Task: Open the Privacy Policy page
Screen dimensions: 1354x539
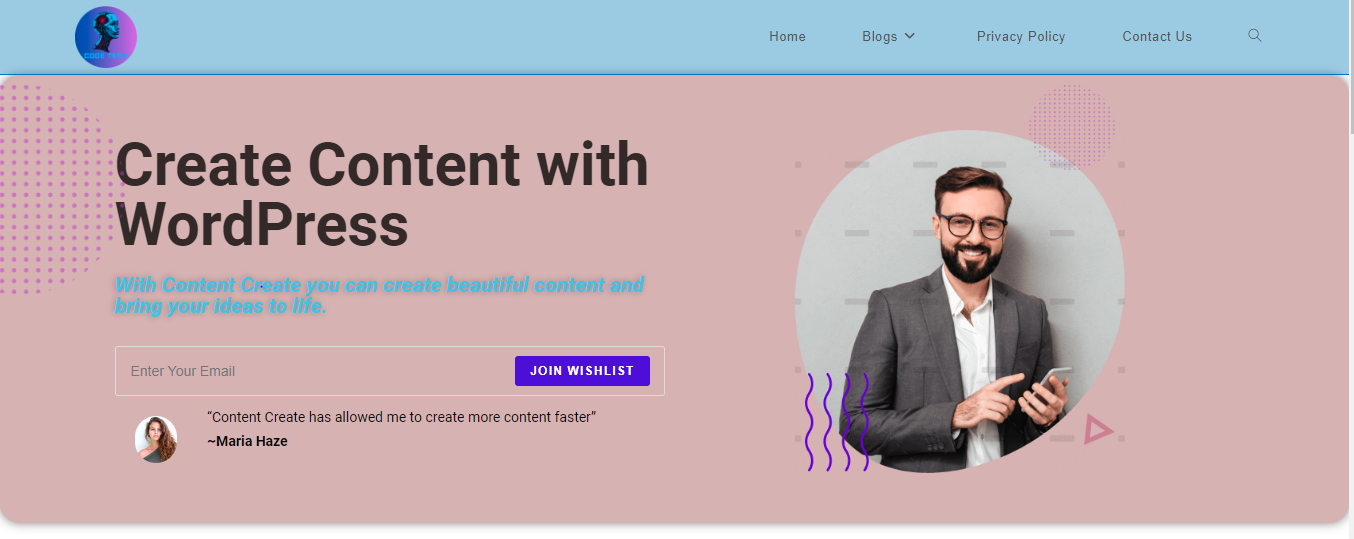Action: (1021, 36)
